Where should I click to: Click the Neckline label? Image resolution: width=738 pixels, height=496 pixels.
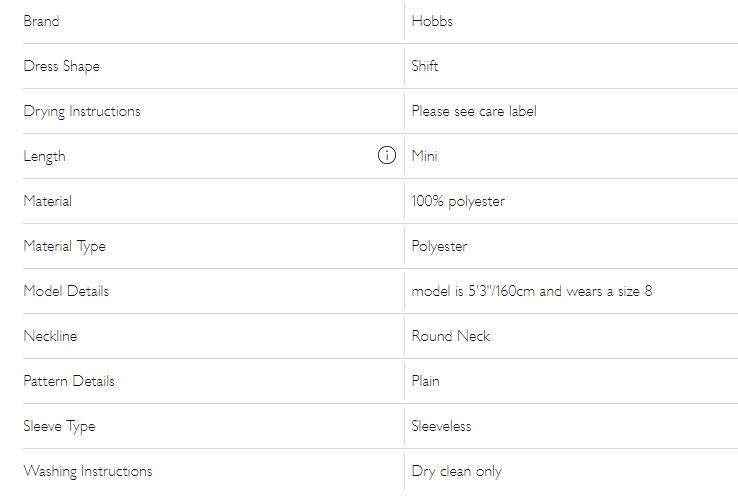coord(50,336)
